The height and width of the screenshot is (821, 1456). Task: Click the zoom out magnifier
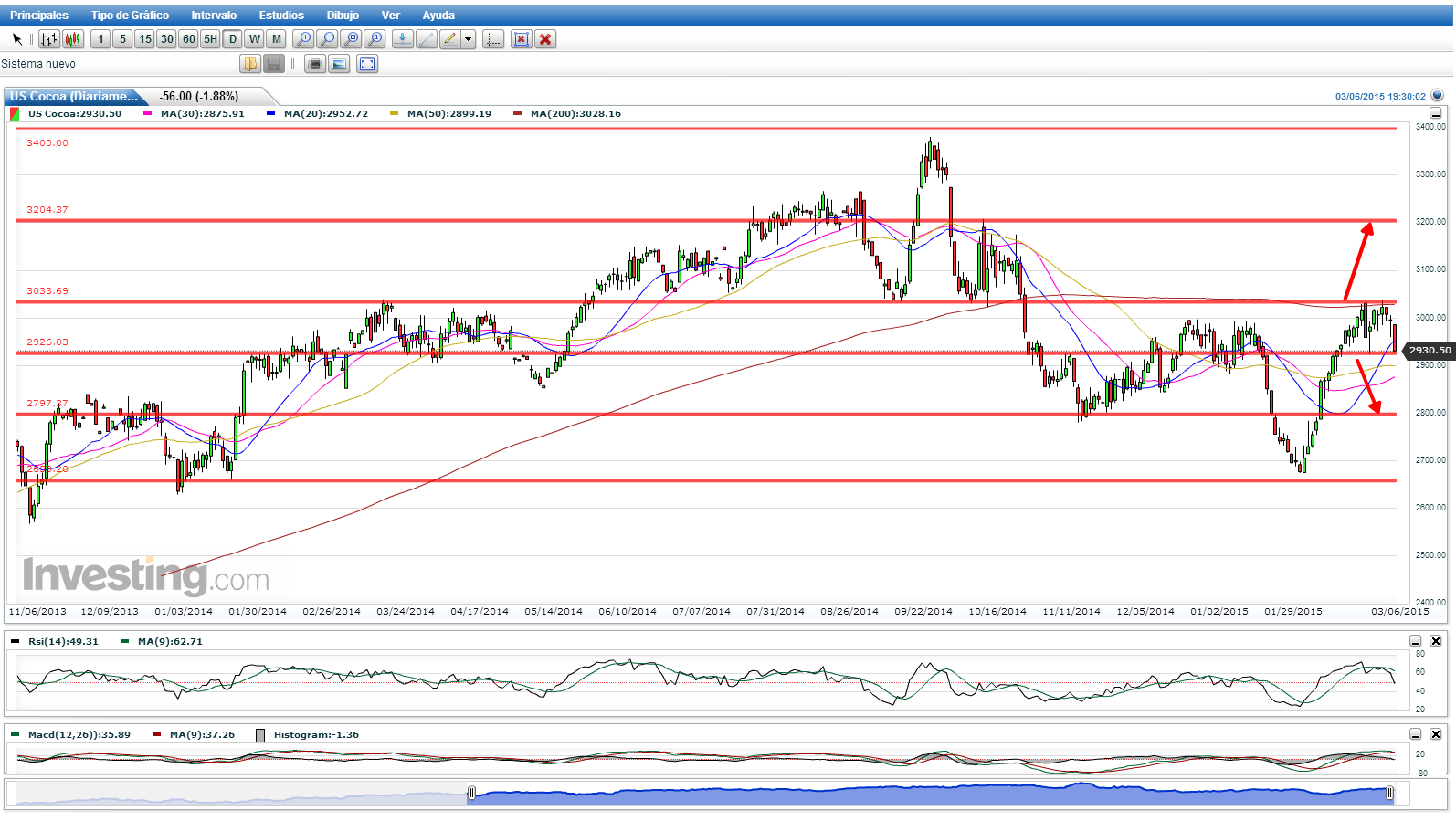tap(328, 39)
